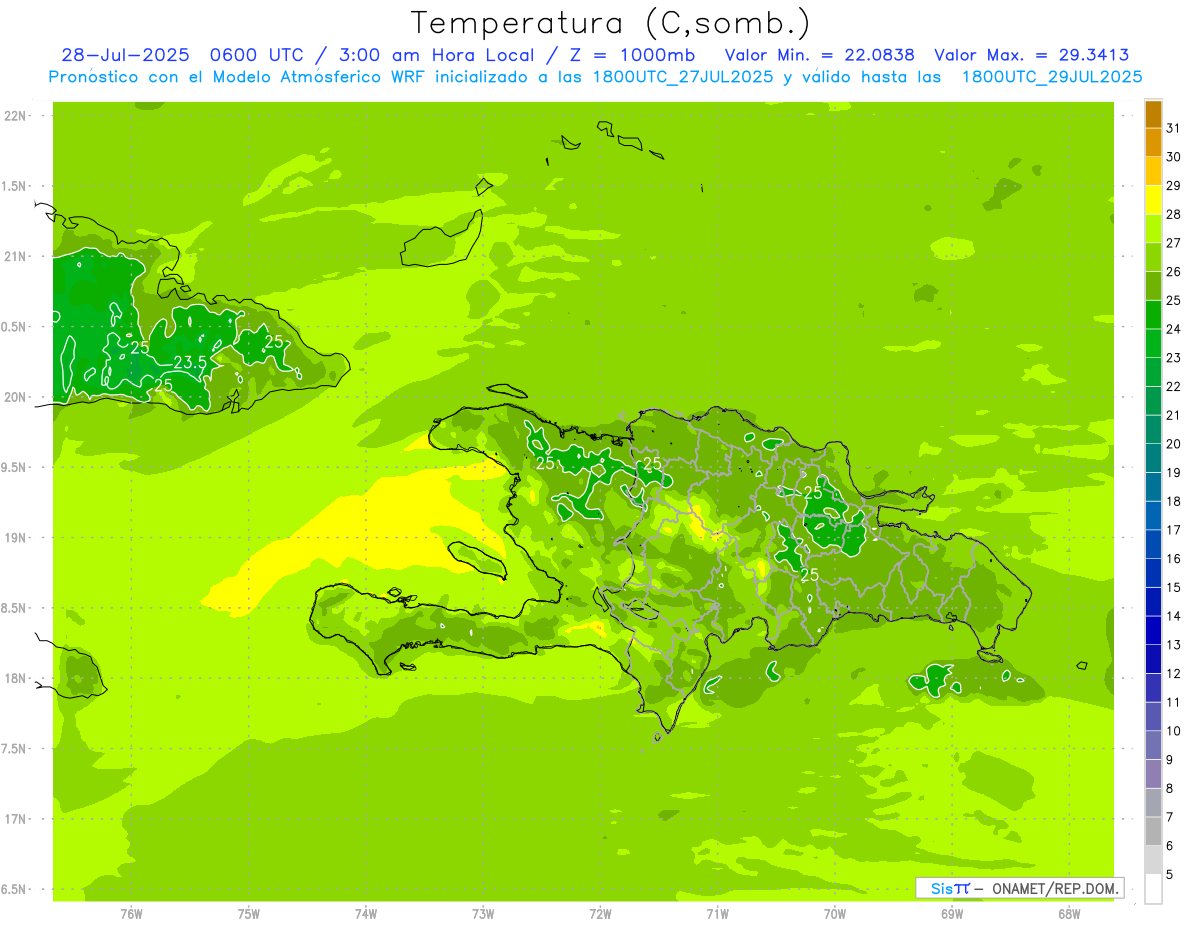Pick the blue swatch between 16 and 17
1200x927 pixels.
(1153, 545)
